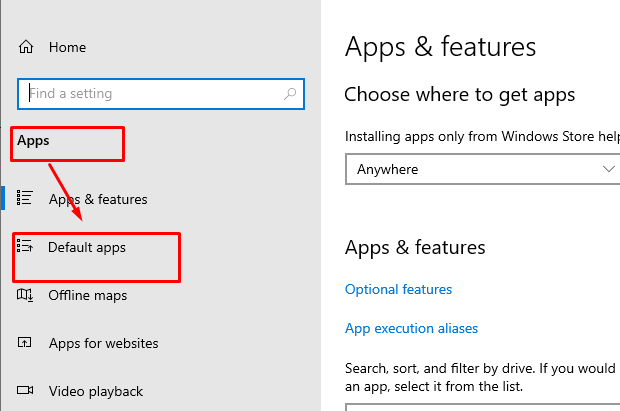This screenshot has width=620, height=411.
Task: Navigate to Apps for websites label
Action: (x=103, y=343)
